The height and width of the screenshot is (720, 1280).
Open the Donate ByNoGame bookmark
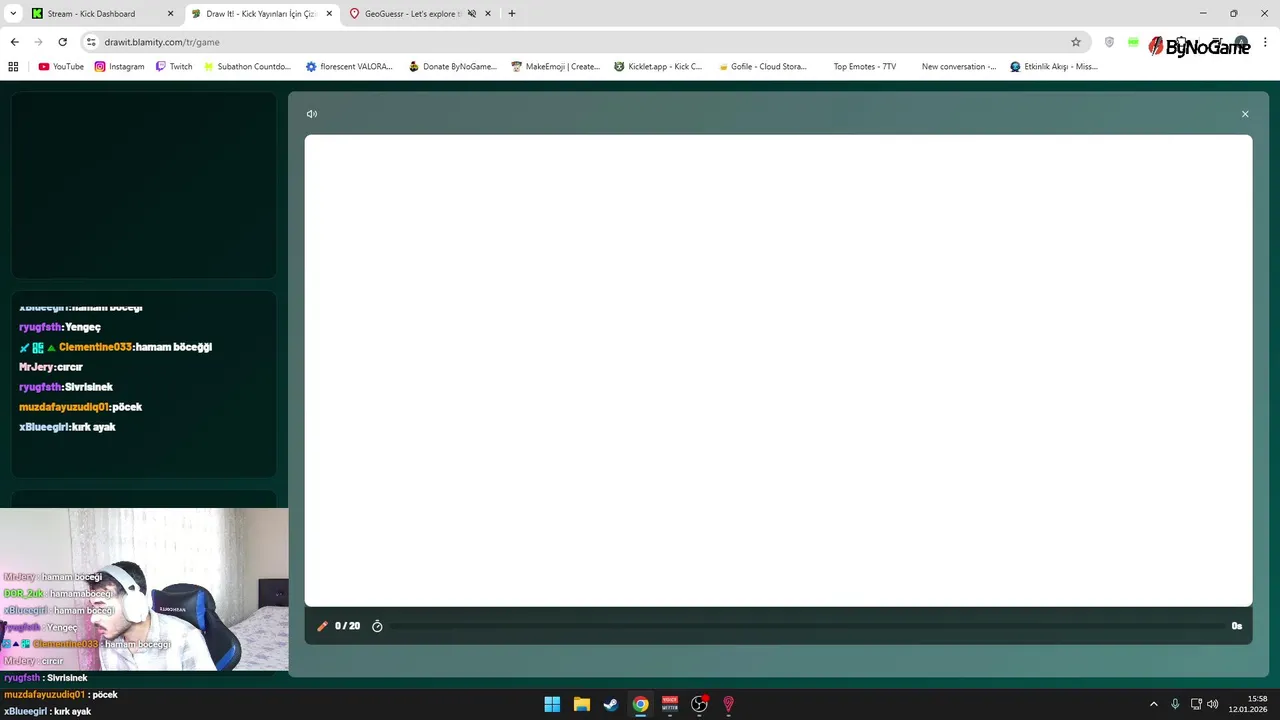pyautogui.click(x=452, y=67)
